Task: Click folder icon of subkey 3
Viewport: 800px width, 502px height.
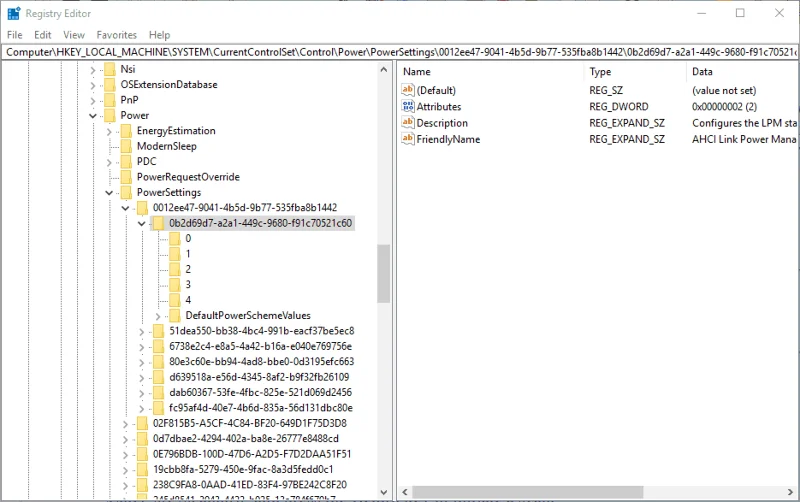Action: pos(174,285)
